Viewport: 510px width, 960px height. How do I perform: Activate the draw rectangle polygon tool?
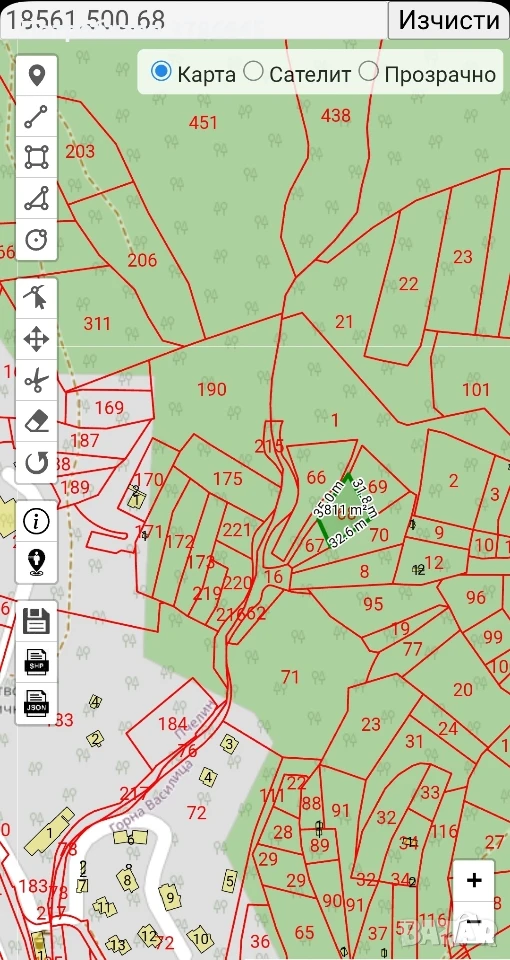point(36,157)
